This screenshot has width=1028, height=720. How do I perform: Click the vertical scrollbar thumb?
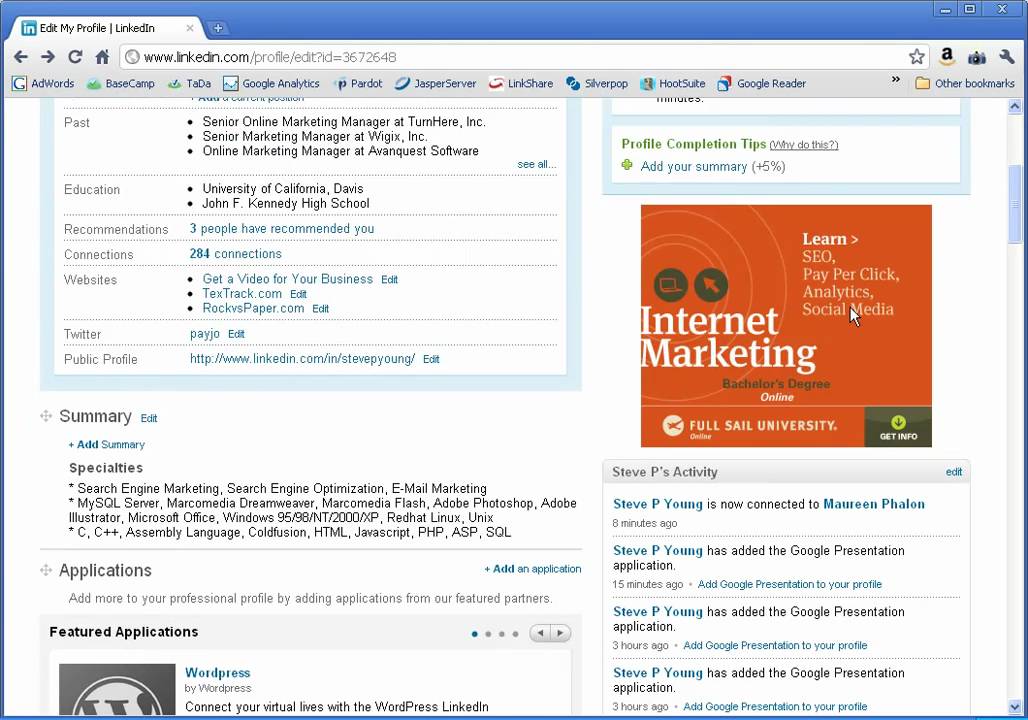point(1015,203)
